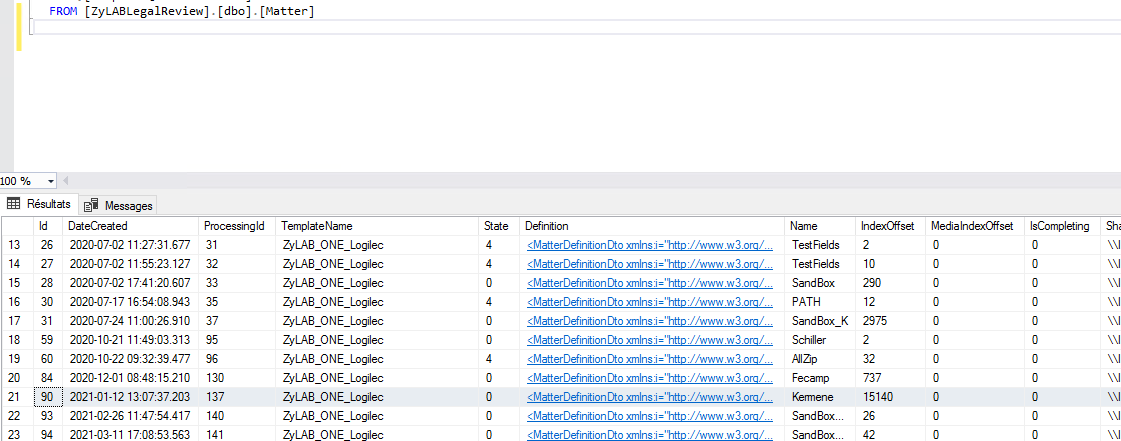Select row header number 23

17,435
